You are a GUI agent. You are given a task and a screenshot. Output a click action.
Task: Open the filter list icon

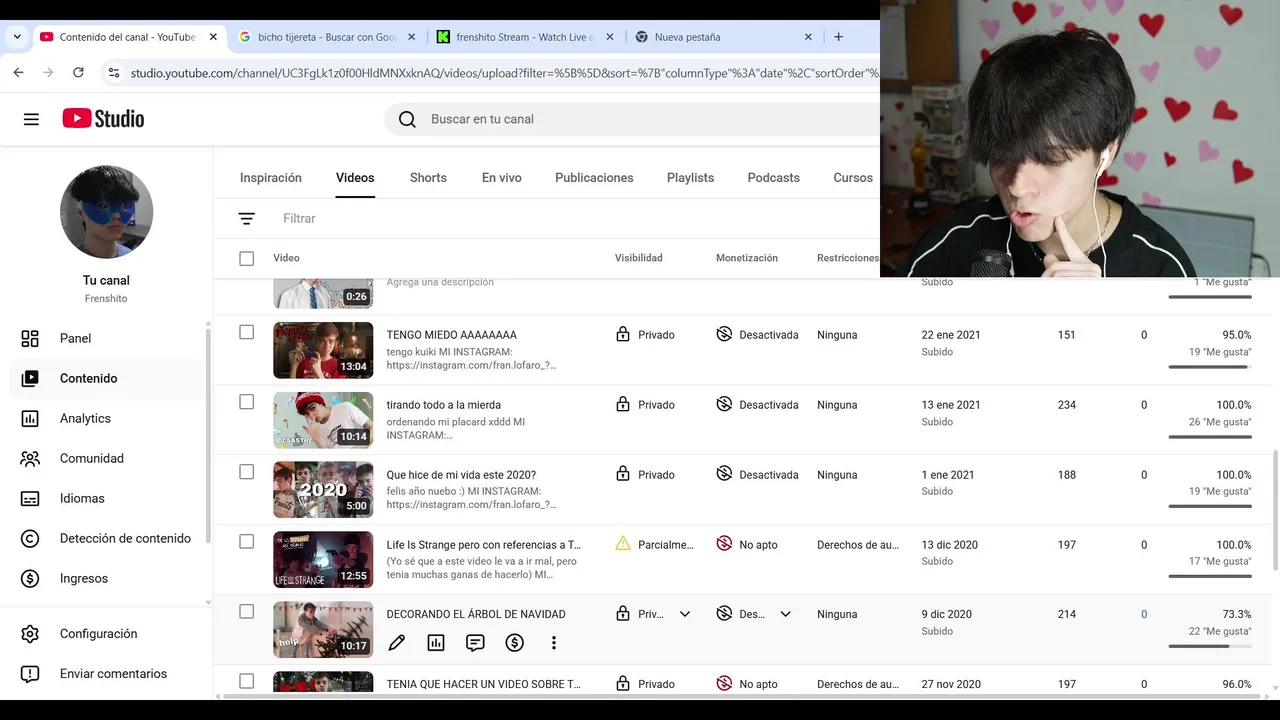[x=247, y=218]
